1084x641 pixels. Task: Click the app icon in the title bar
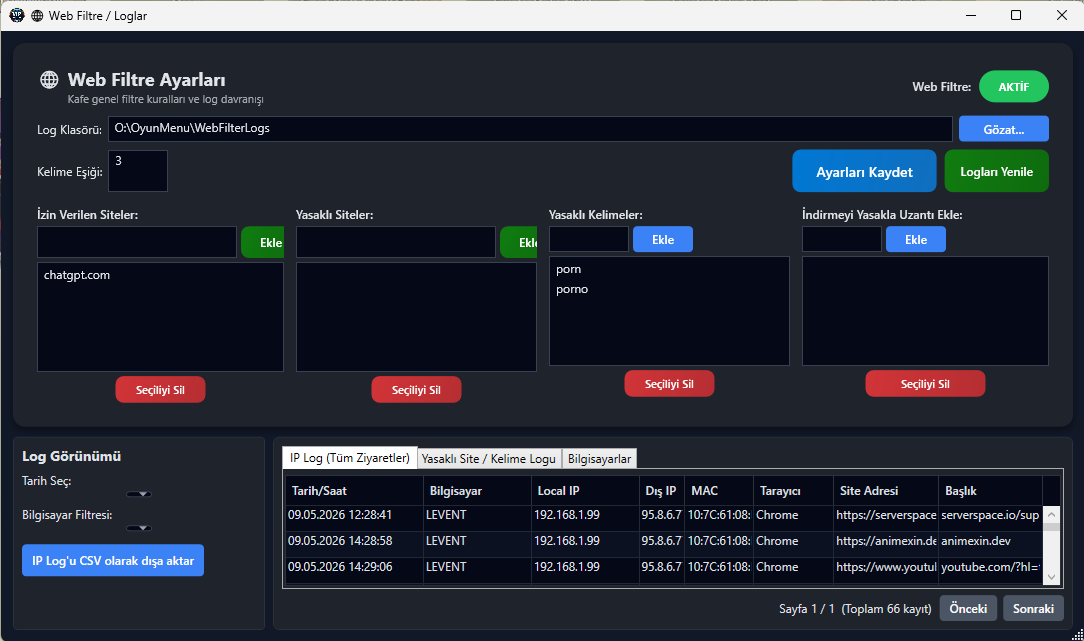[17, 15]
